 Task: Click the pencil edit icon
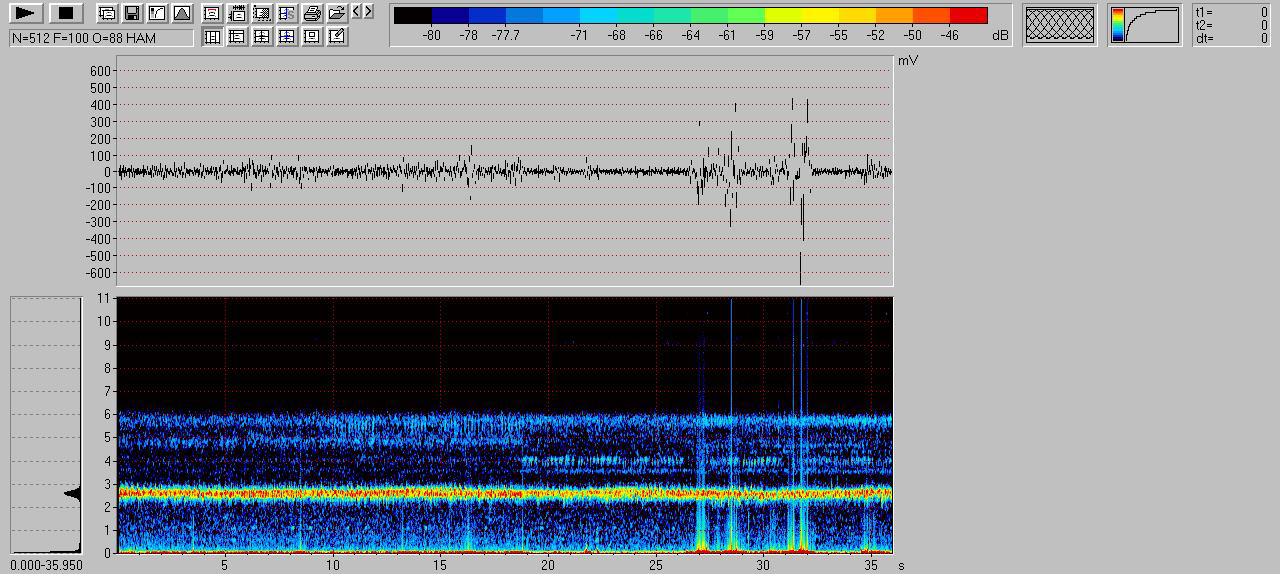click(337, 37)
